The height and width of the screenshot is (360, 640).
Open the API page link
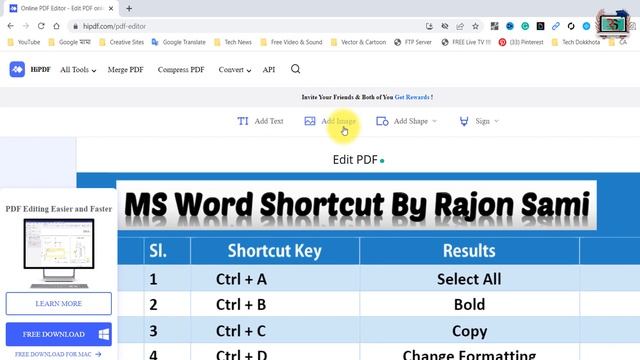[x=269, y=70]
